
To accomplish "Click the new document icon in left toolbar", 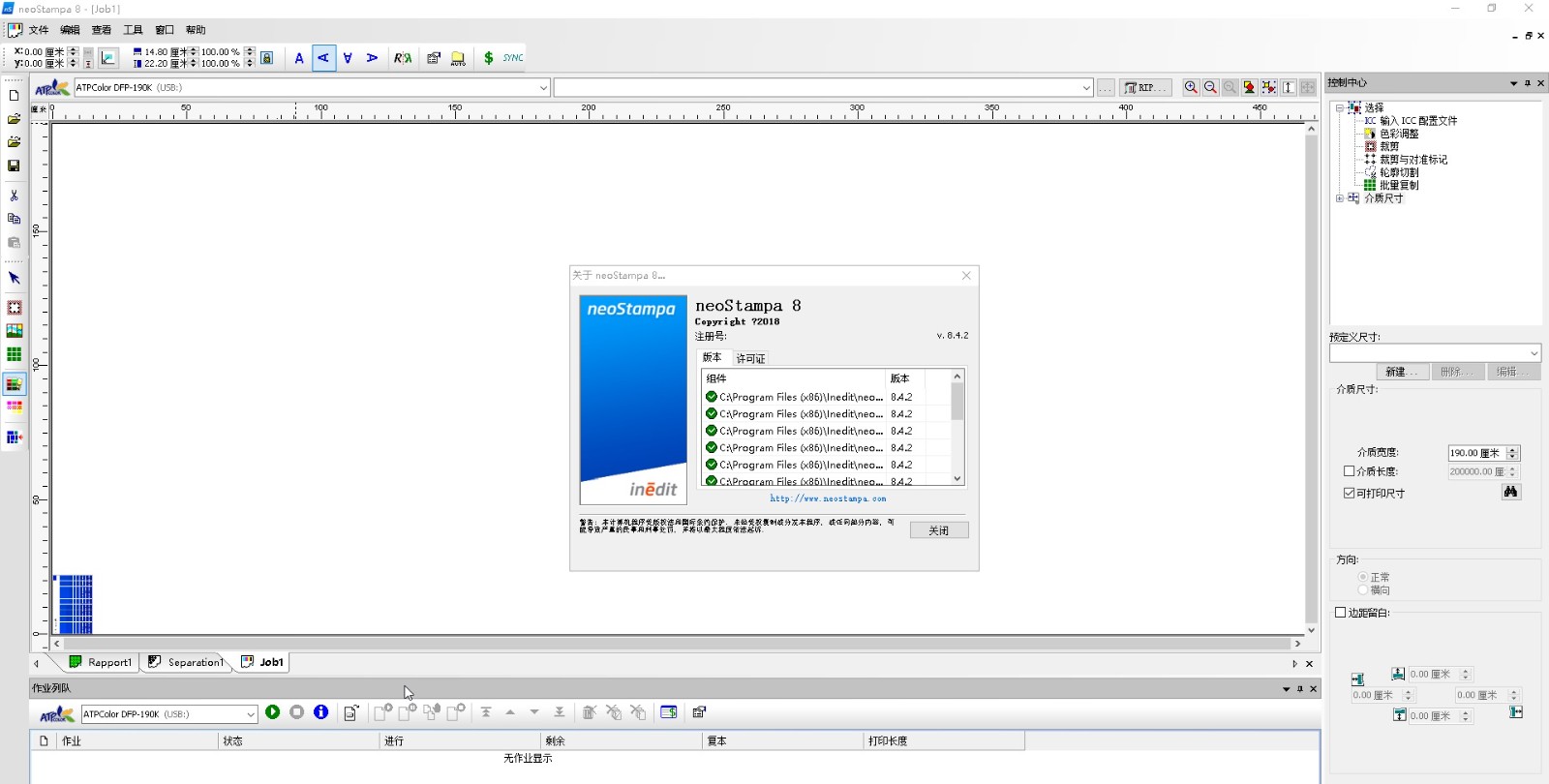I will (x=14, y=96).
